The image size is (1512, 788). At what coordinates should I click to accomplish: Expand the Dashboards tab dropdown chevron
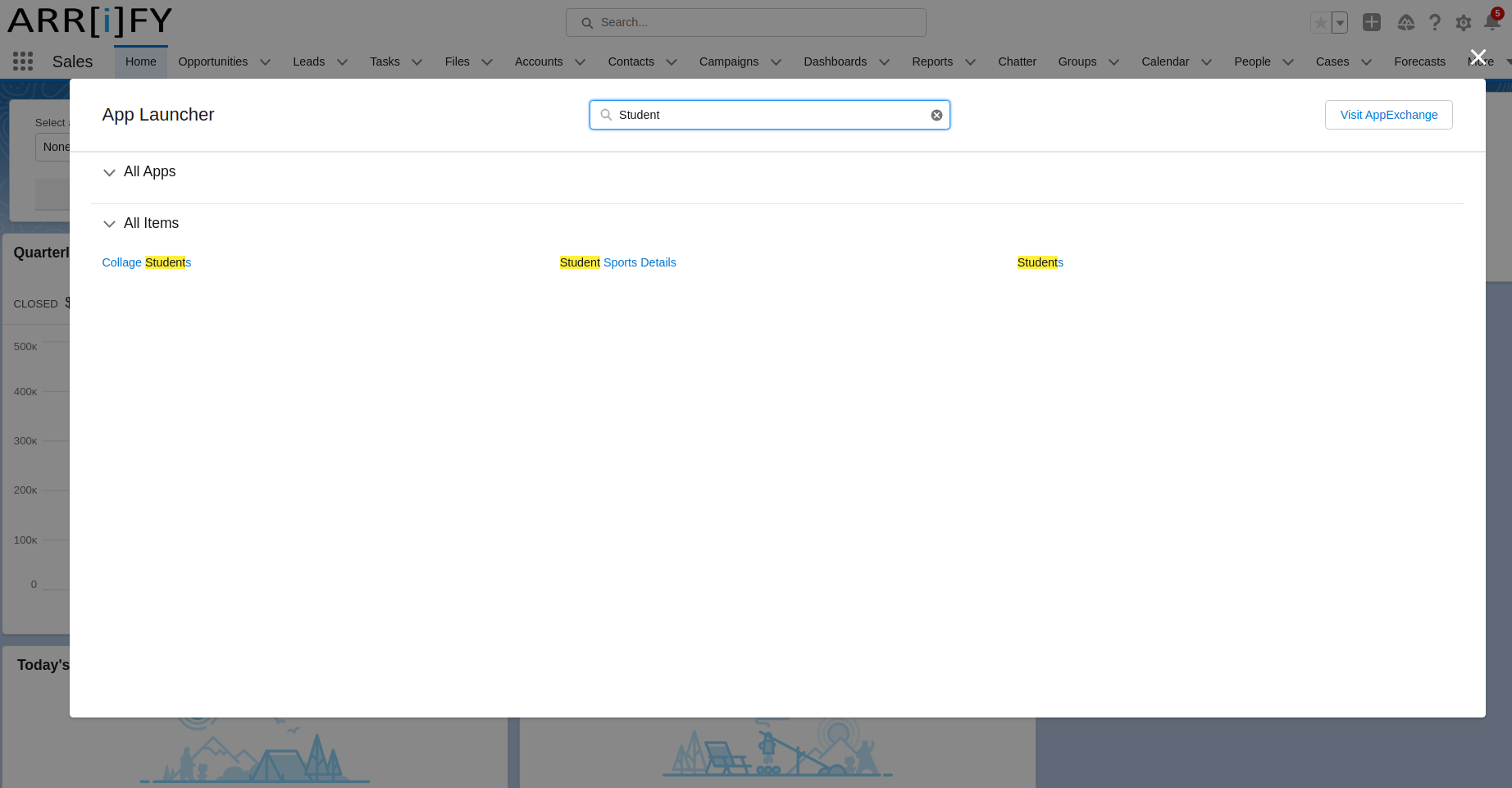pos(884,62)
